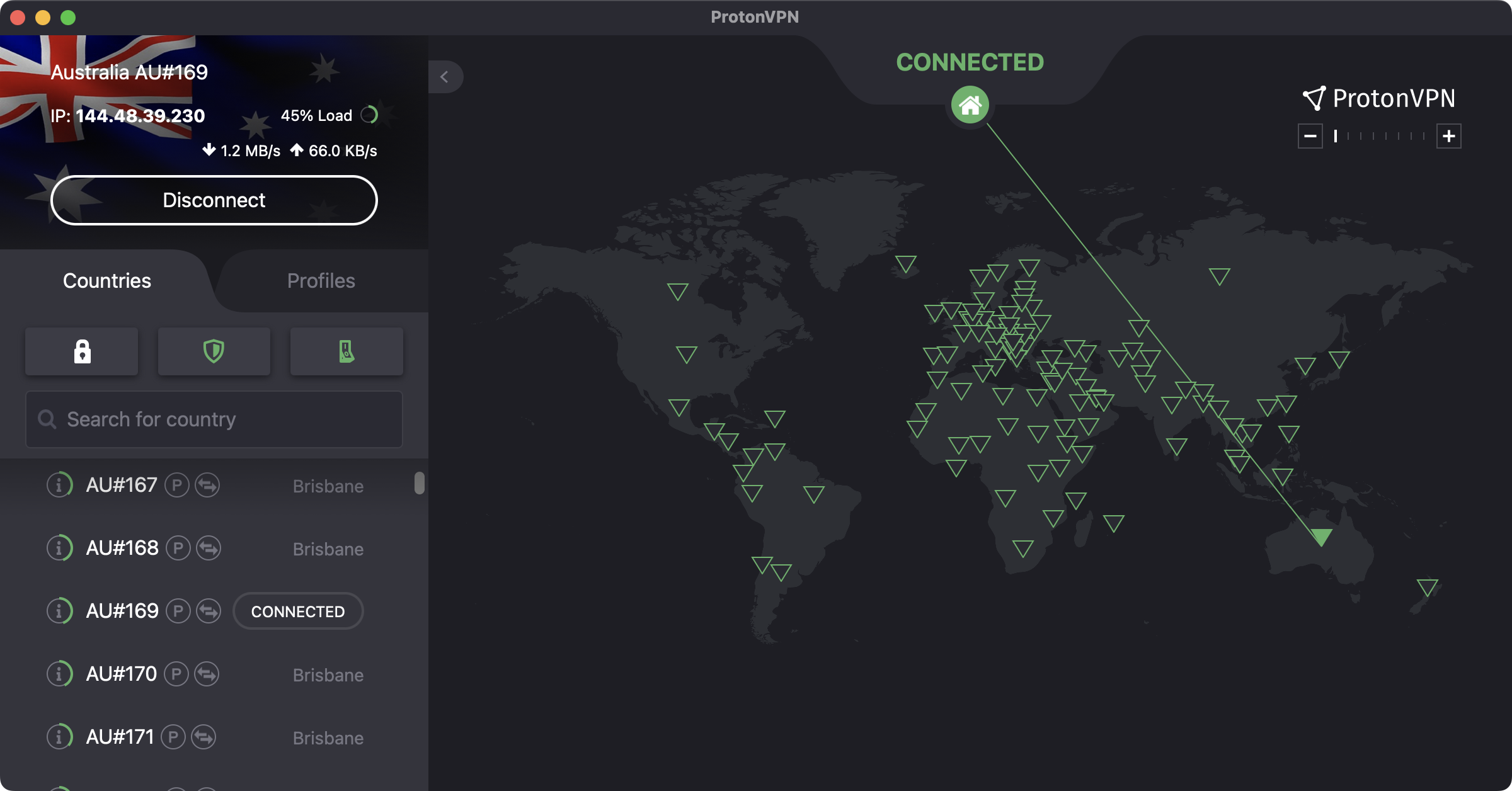Collapse the sidebar with the chevron arrow
The image size is (1512, 791).
pyautogui.click(x=445, y=77)
